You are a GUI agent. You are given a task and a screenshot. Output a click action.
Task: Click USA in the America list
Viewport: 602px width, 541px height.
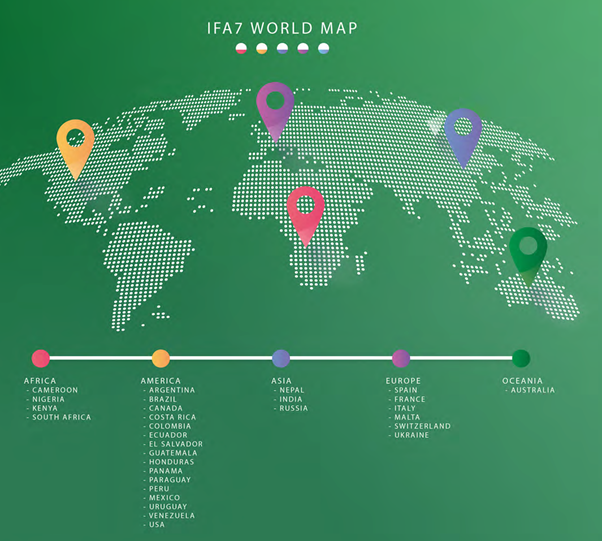(157, 524)
